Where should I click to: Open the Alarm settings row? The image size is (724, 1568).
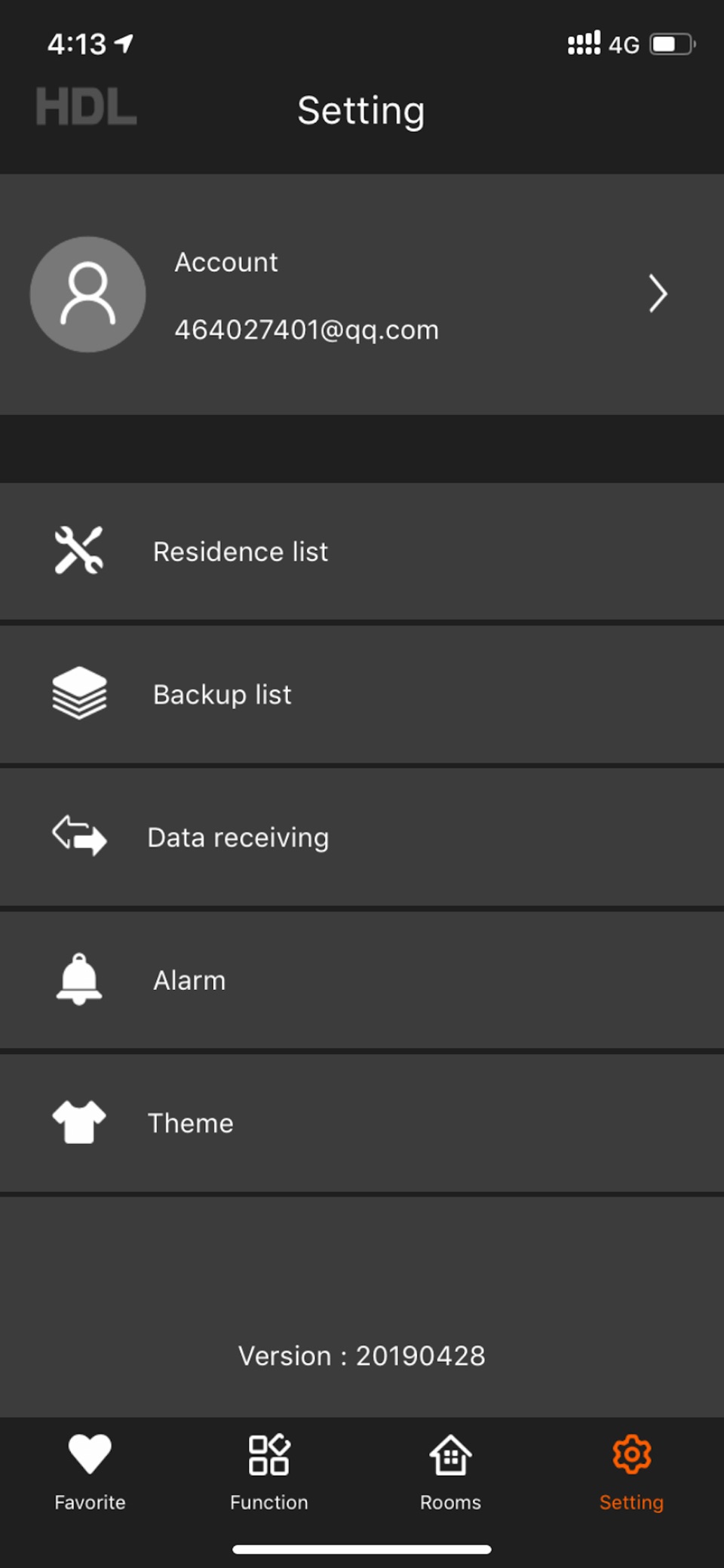[362, 979]
